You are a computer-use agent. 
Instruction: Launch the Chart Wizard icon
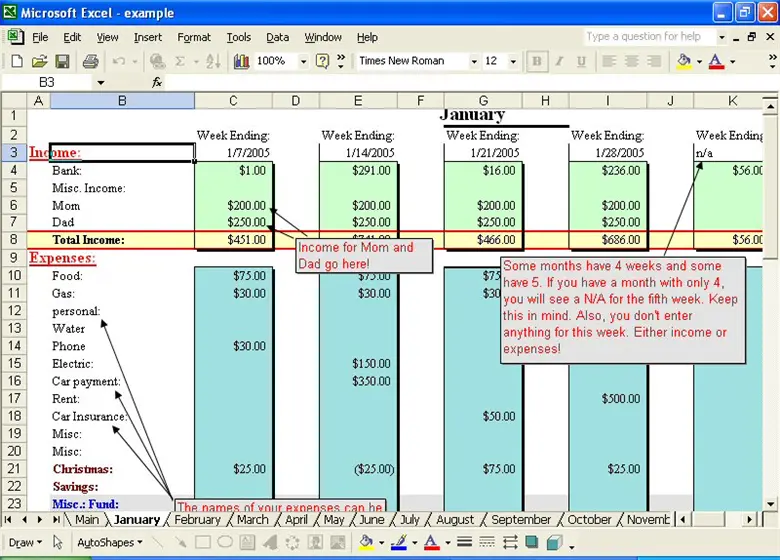click(x=241, y=61)
